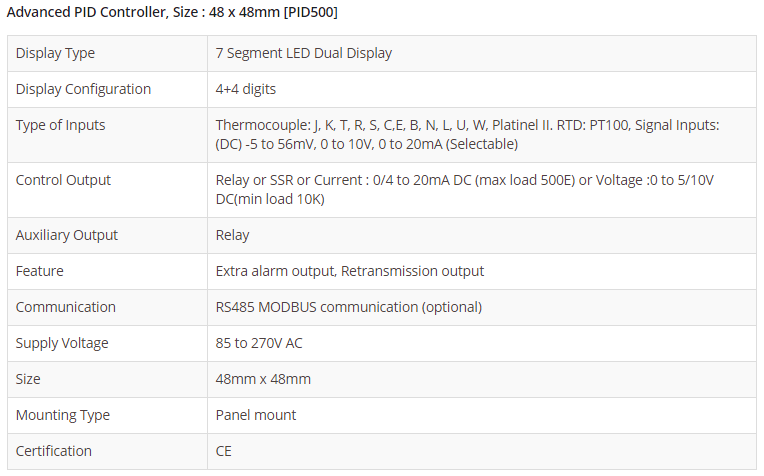Click the Display Configuration label

(83, 89)
